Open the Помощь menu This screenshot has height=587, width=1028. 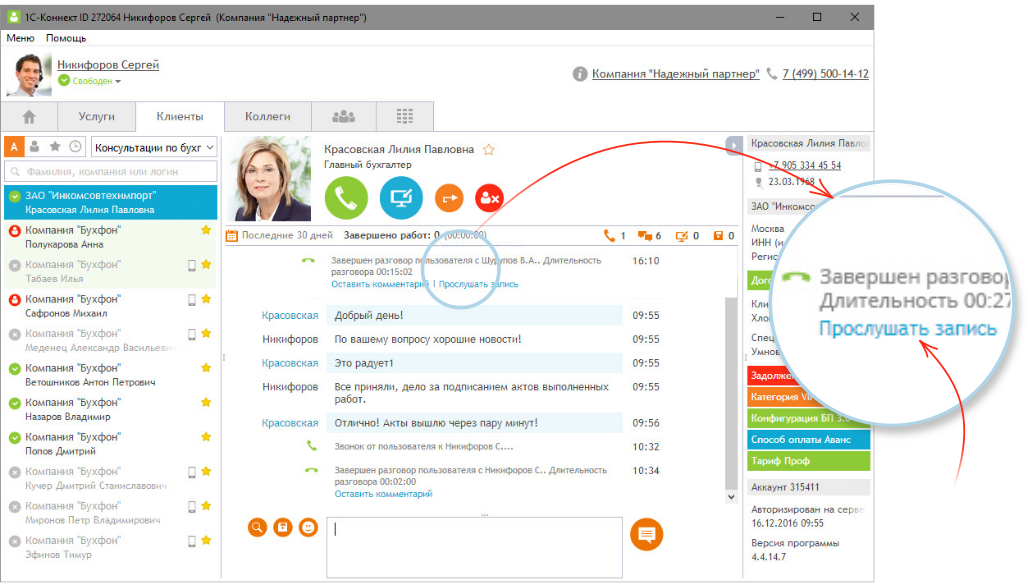pyautogui.click(x=66, y=38)
